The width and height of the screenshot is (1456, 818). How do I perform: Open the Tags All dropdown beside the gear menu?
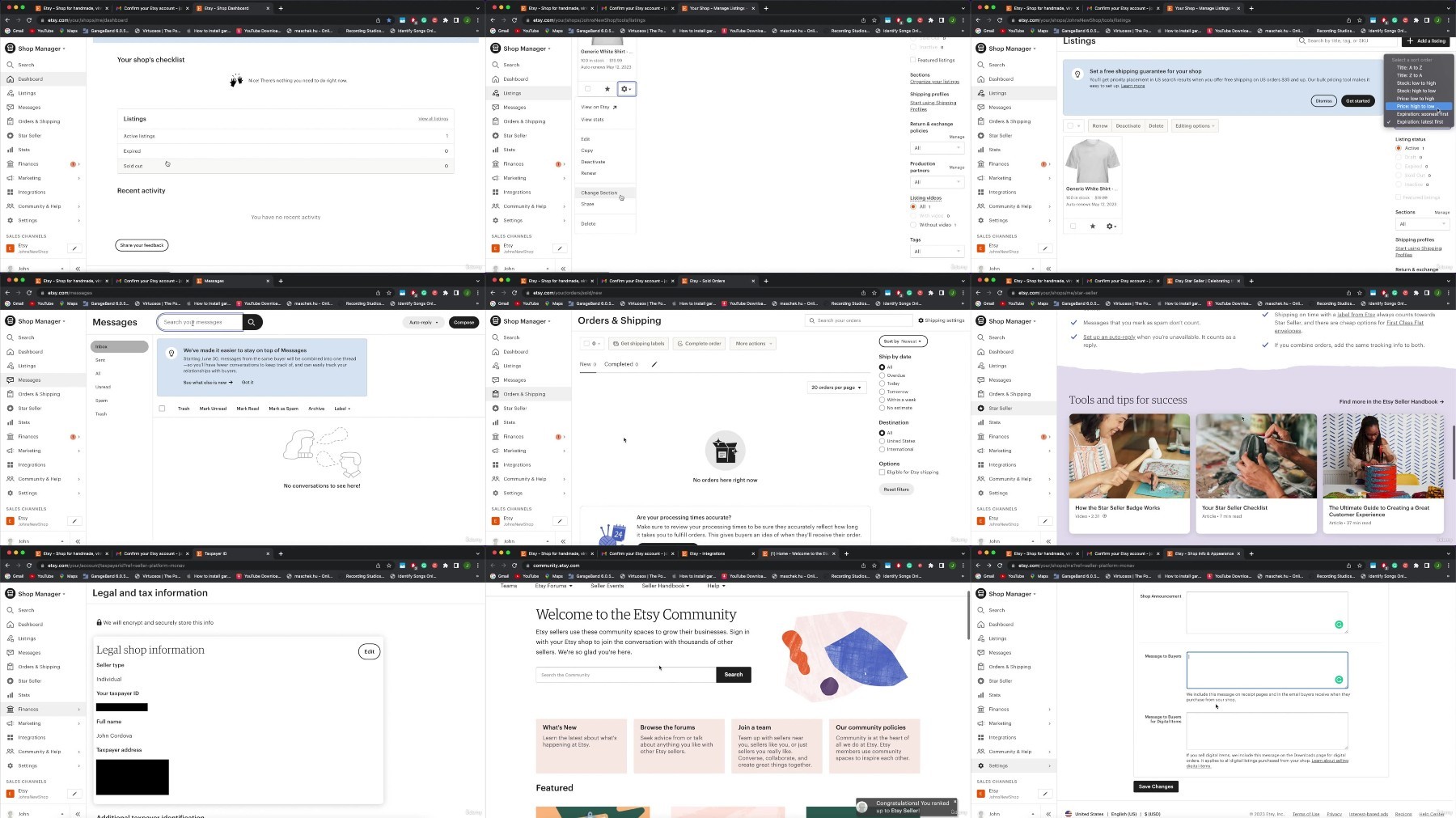(x=936, y=252)
